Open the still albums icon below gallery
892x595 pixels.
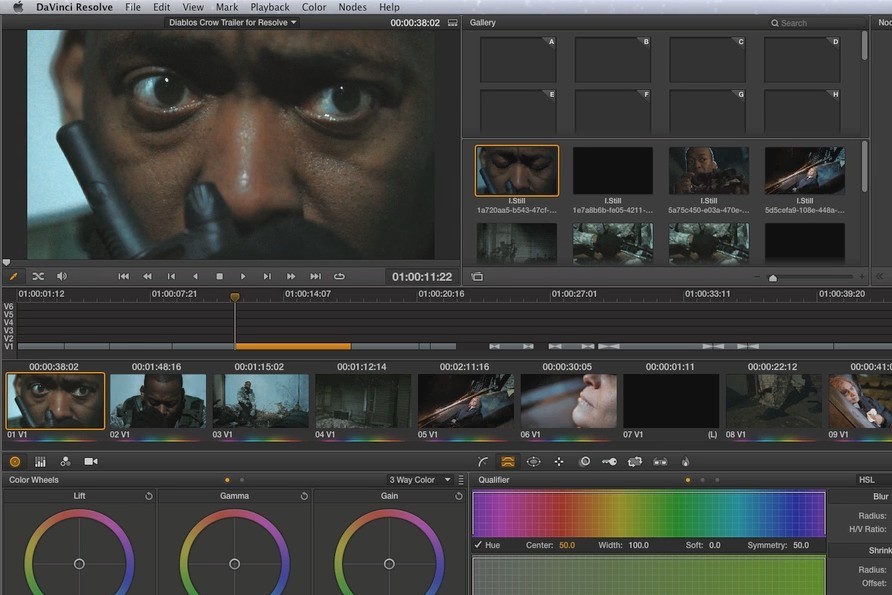pyautogui.click(x=477, y=277)
